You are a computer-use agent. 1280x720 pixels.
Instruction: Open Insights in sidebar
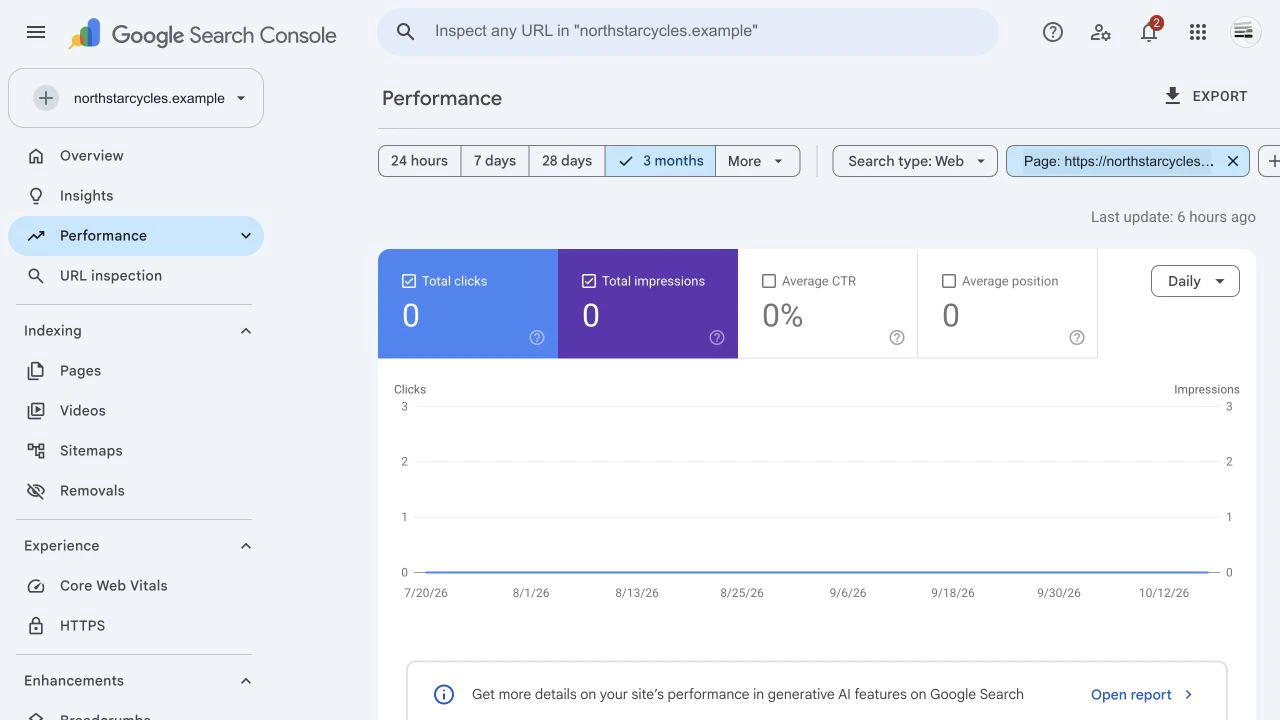coord(136,196)
